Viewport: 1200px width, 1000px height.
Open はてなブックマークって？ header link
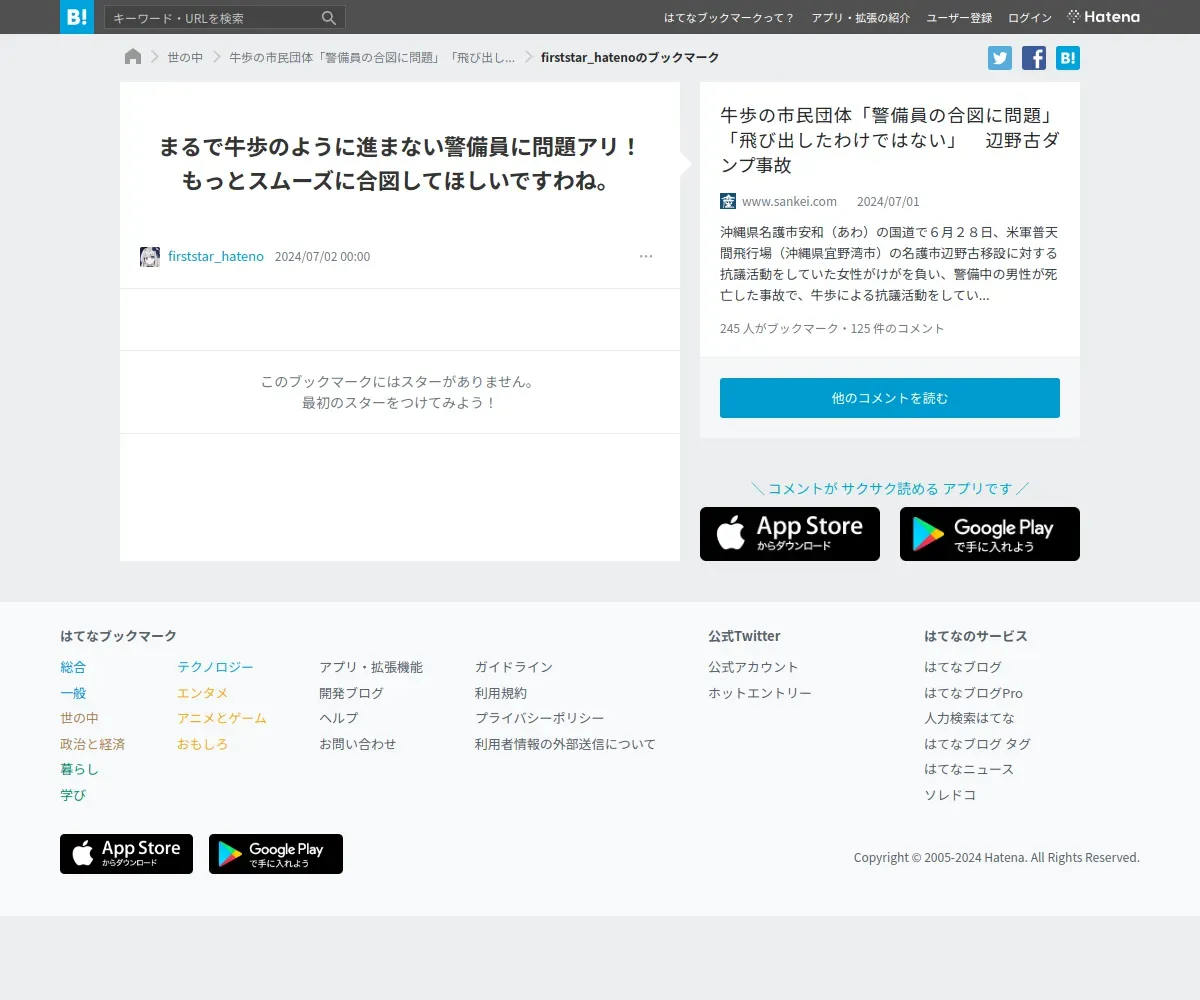(x=729, y=18)
